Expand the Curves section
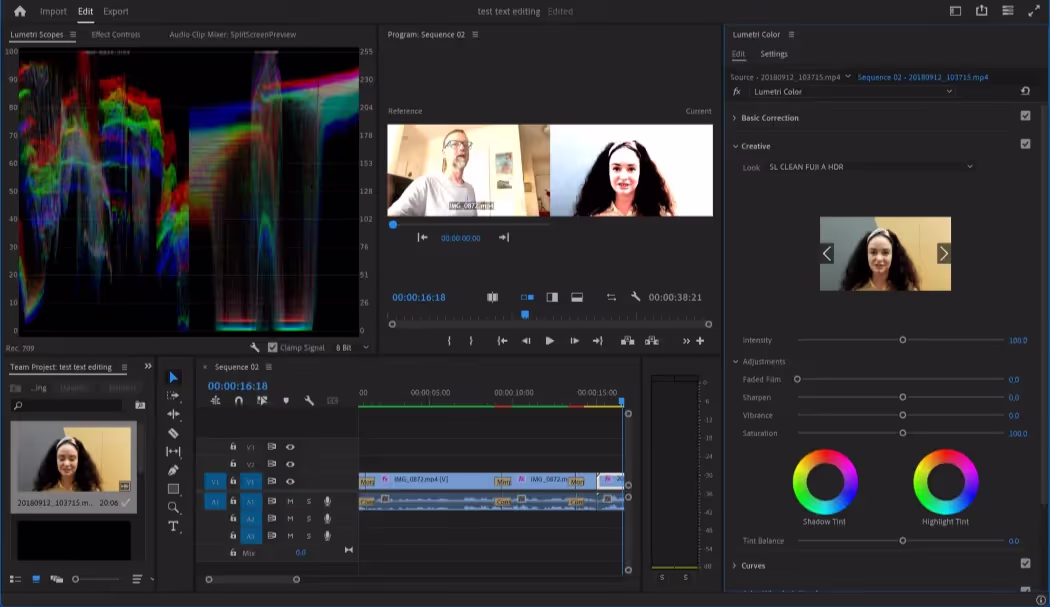 (x=734, y=566)
